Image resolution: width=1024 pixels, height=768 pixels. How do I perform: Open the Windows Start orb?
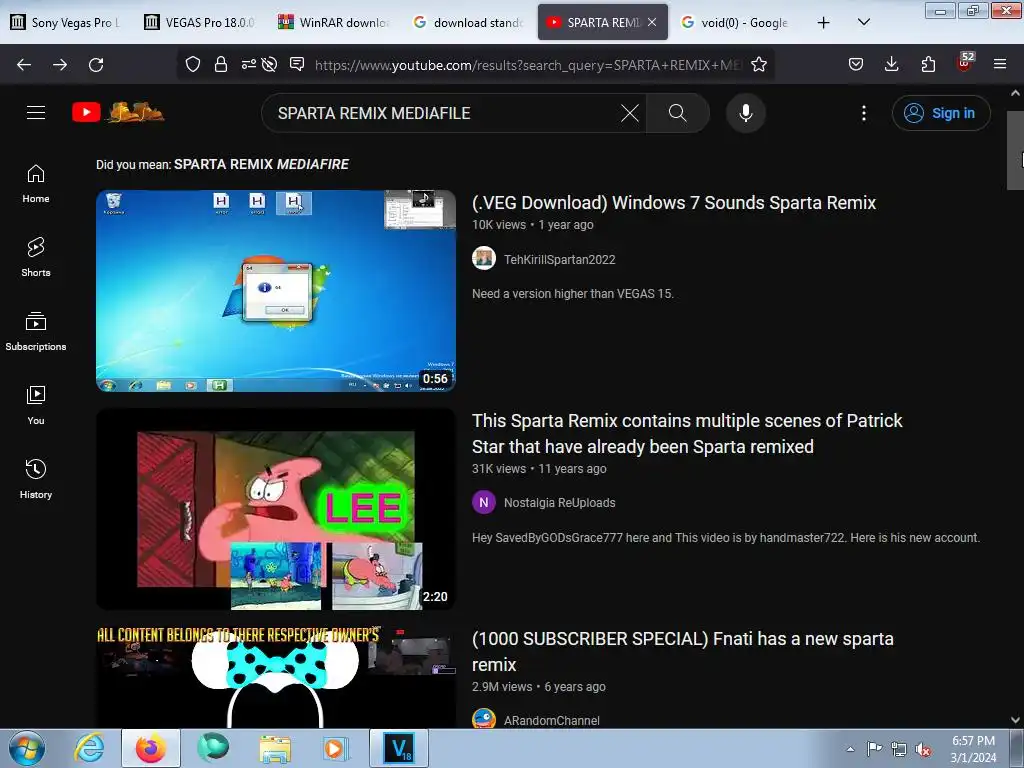[27, 748]
